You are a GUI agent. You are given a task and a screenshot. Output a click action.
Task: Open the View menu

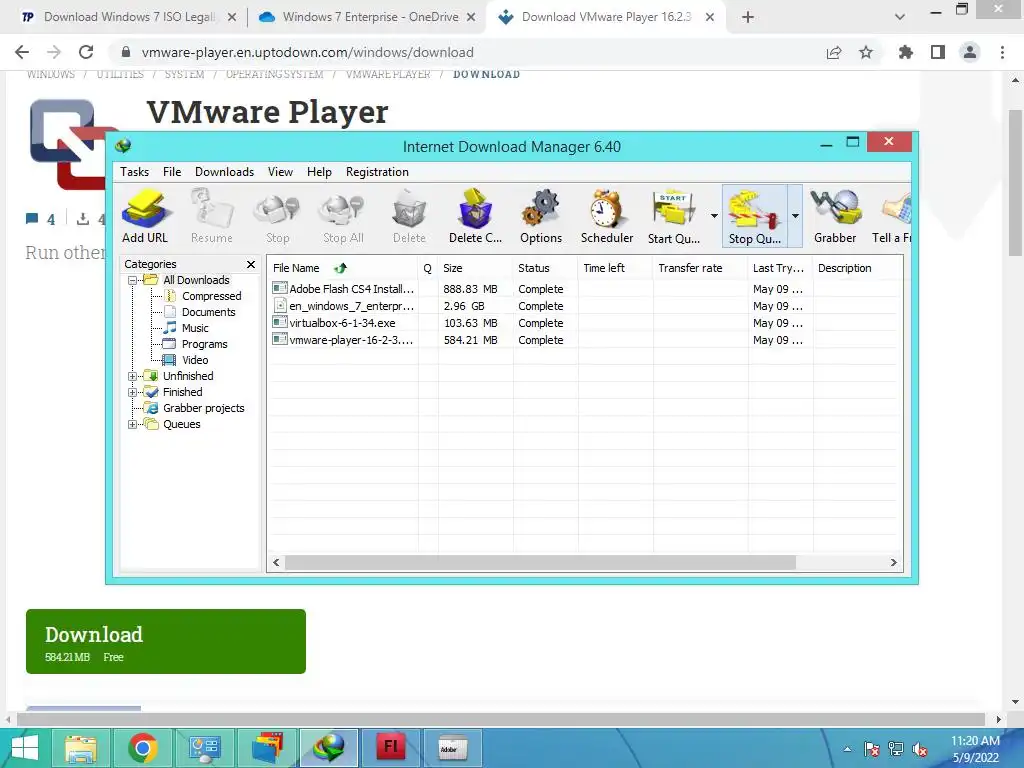[x=280, y=172]
